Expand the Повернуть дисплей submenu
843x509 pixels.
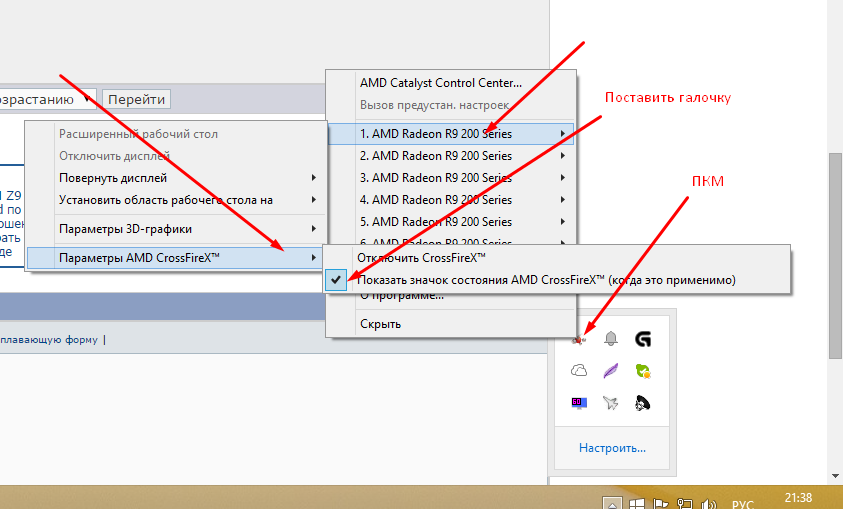tap(176, 178)
